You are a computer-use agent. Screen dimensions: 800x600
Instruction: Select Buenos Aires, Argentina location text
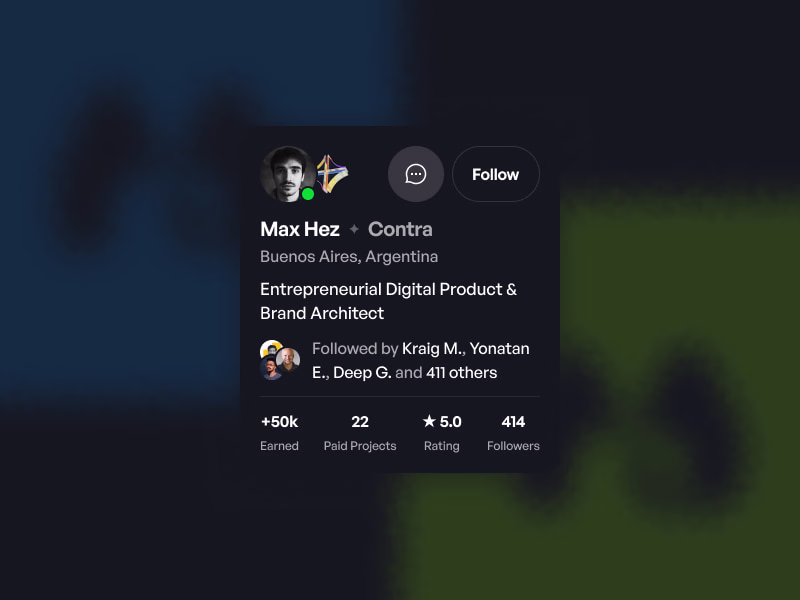[x=349, y=257]
